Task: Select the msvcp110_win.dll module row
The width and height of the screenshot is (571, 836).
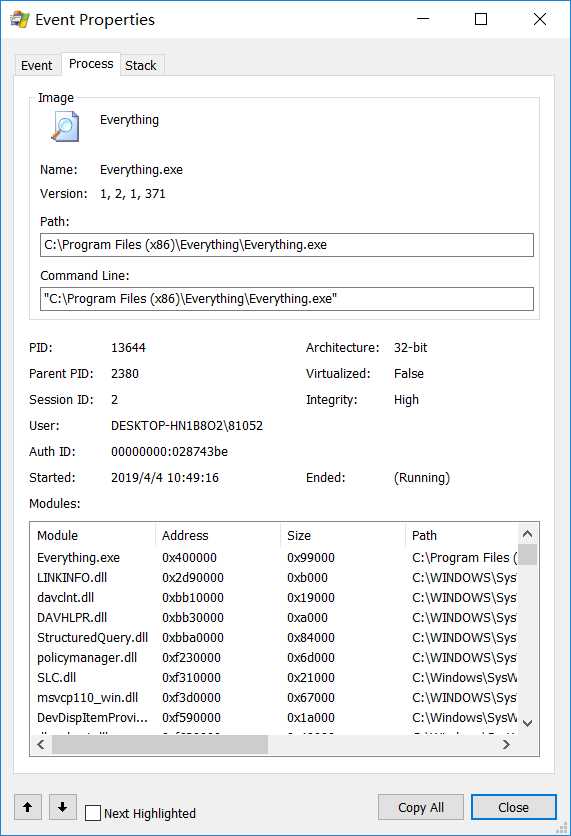Action: click(274, 697)
